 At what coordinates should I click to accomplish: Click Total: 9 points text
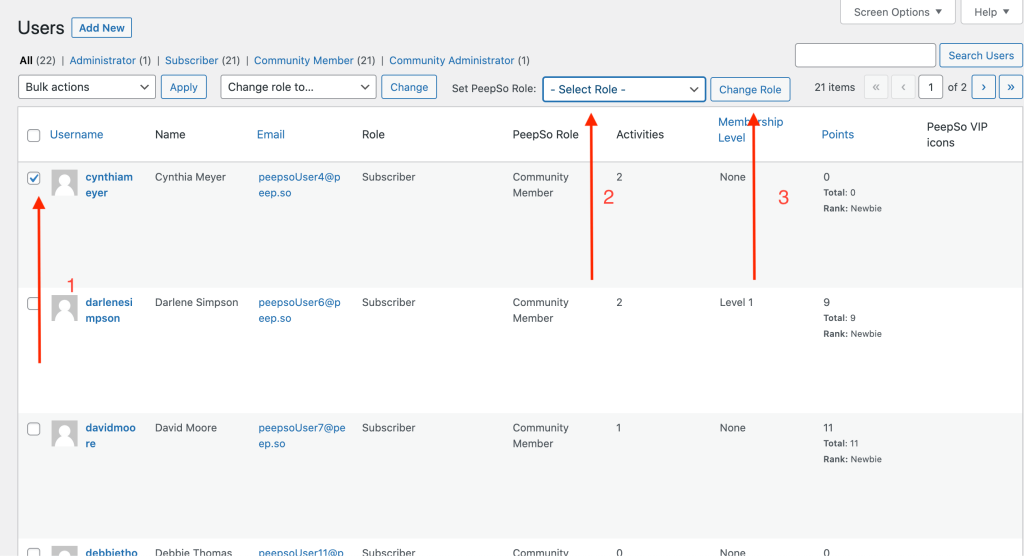pyautogui.click(x=839, y=318)
